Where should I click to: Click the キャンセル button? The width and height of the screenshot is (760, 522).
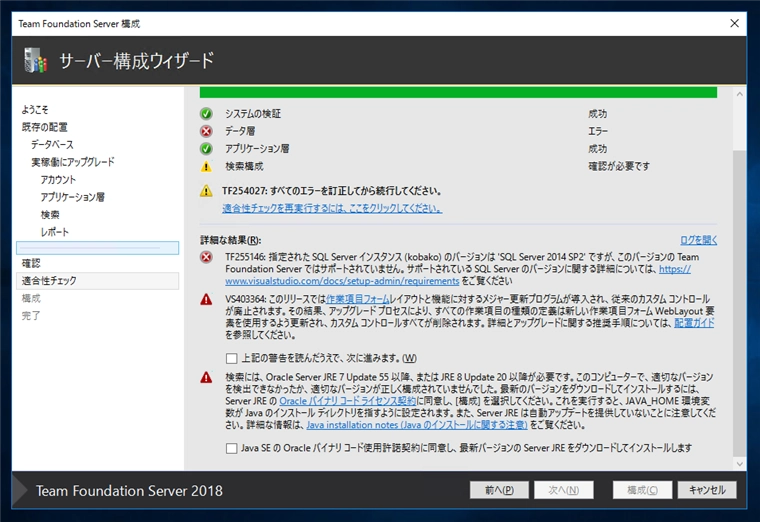707,490
